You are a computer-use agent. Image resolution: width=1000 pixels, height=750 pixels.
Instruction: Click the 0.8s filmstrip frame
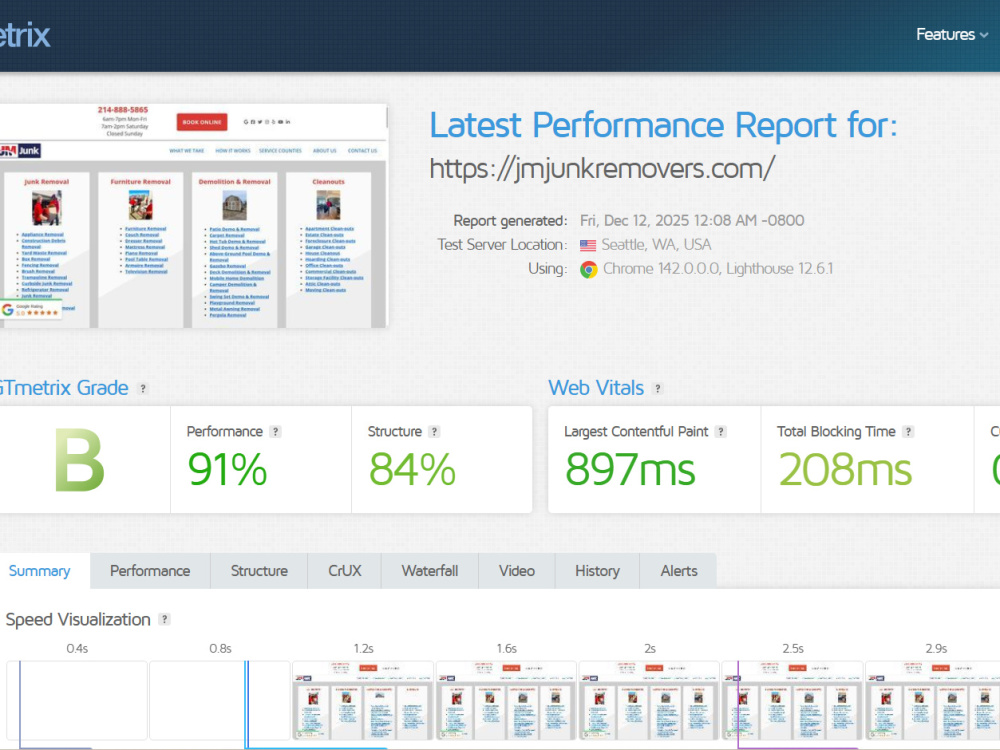click(x=220, y=700)
